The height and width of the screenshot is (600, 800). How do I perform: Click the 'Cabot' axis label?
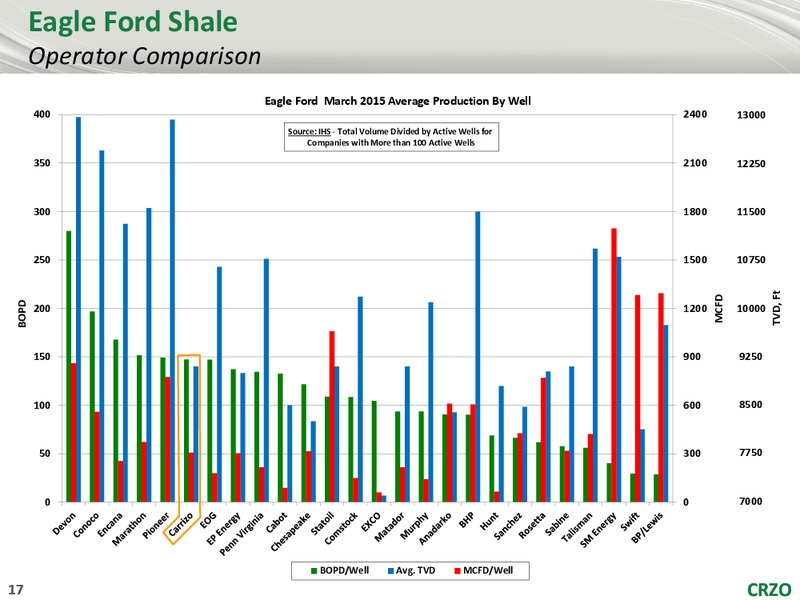coord(276,522)
